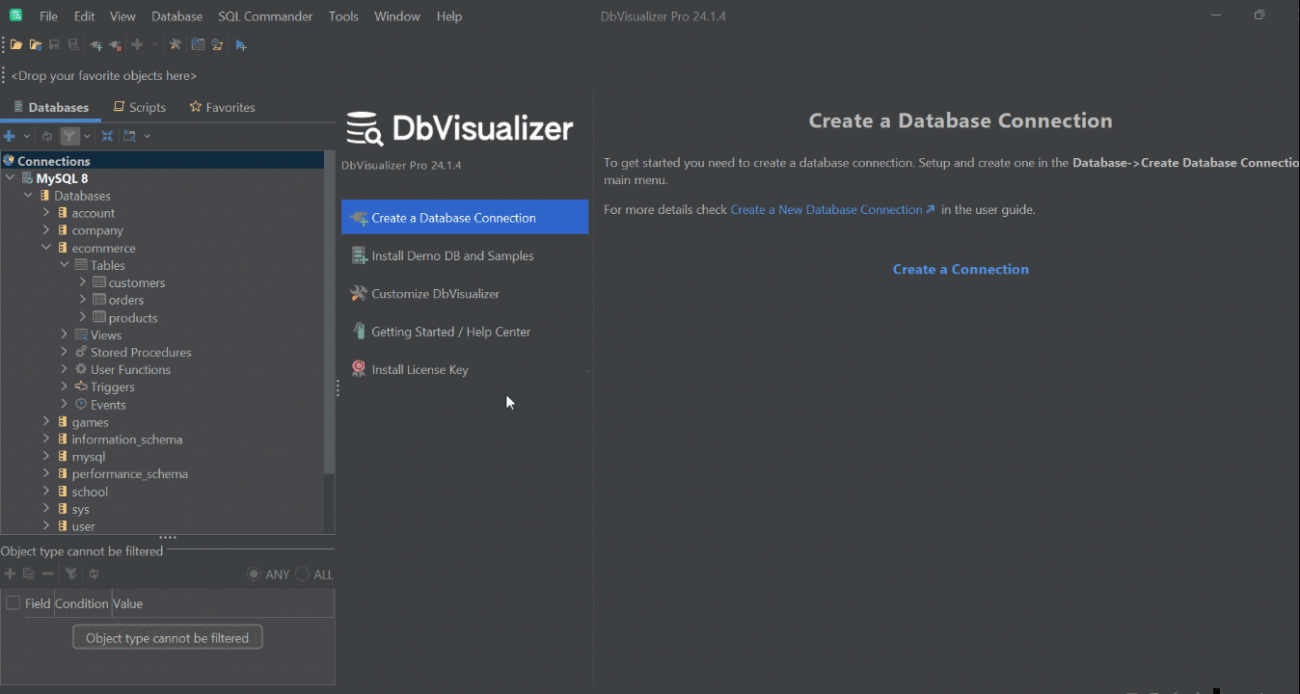Open Install Demo DB and Samples

452,255
